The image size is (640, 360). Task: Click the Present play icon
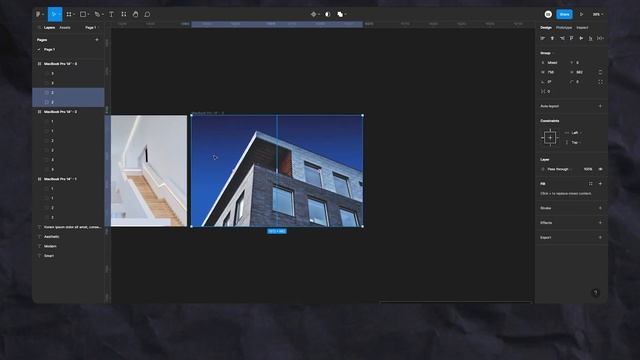pyautogui.click(x=582, y=14)
